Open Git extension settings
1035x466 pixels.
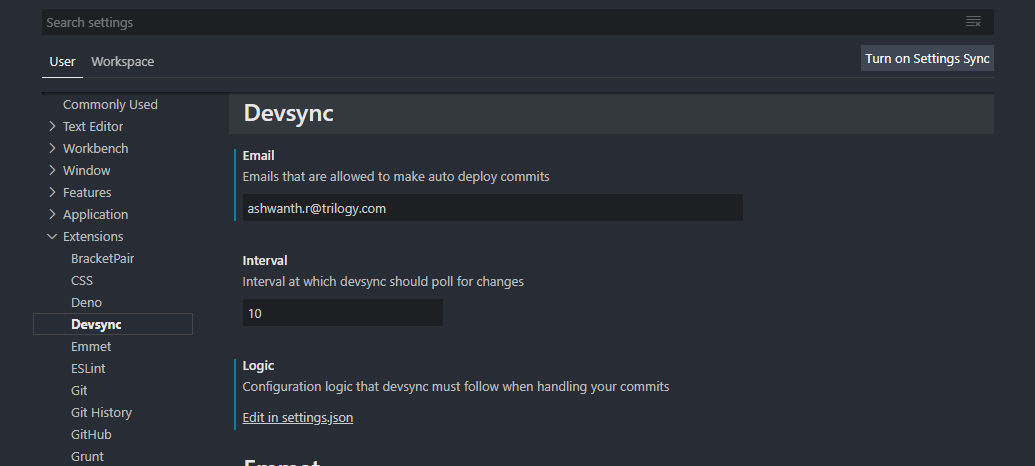(79, 391)
